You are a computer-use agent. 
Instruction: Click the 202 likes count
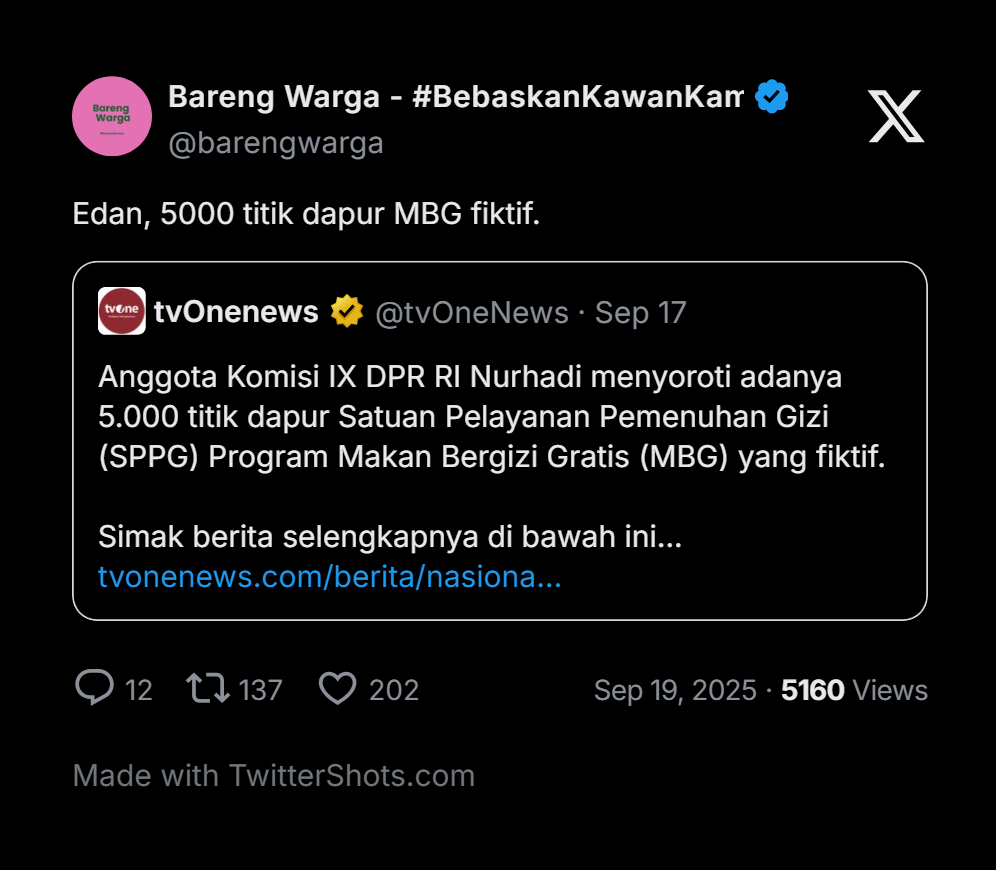[x=393, y=690]
